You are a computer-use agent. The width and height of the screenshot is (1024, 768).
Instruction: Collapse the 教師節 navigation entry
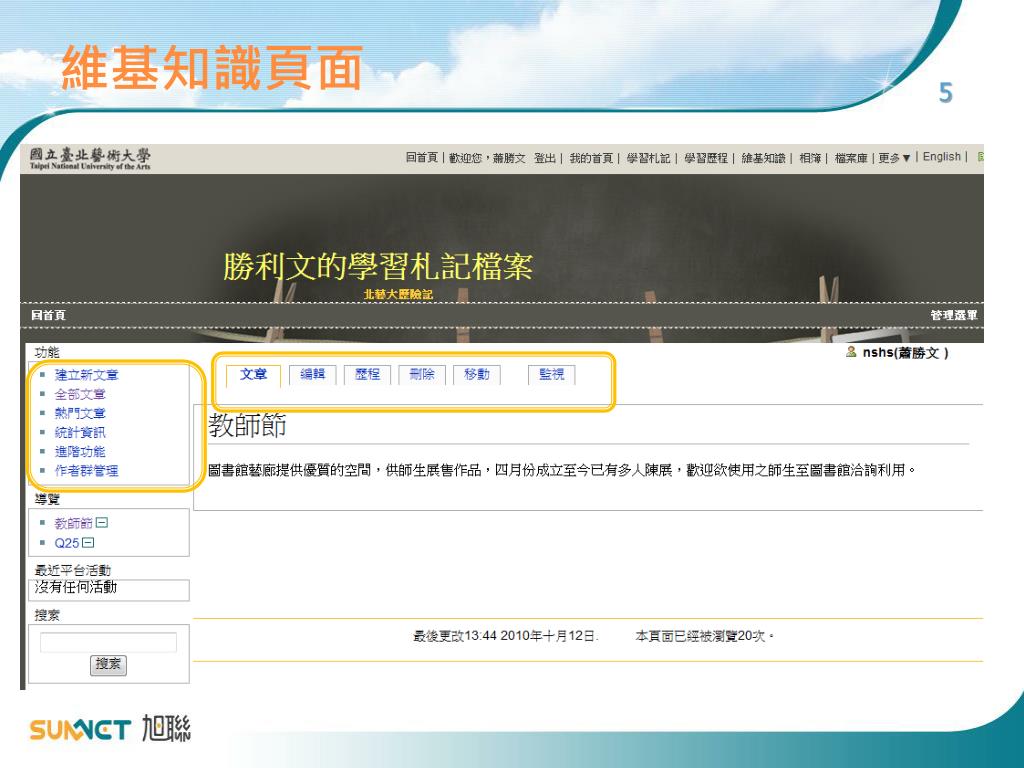pyautogui.click(x=102, y=523)
